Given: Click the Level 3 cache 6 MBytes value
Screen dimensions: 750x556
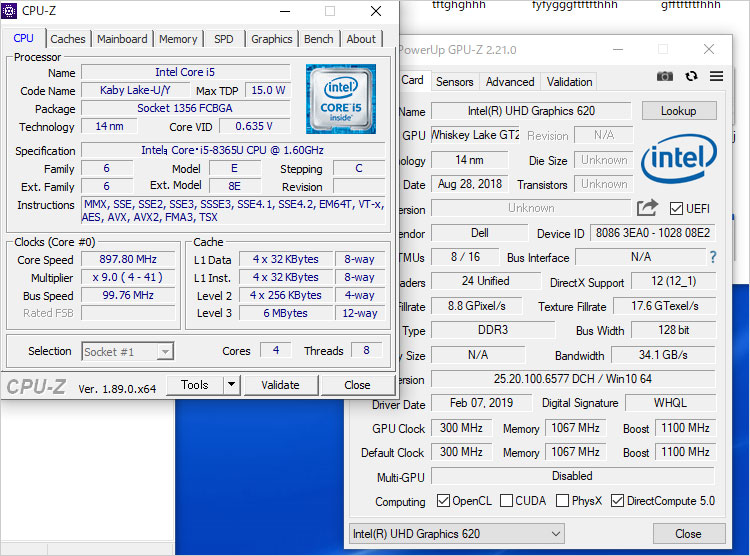Looking at the screenshot, I should [286, 313].
